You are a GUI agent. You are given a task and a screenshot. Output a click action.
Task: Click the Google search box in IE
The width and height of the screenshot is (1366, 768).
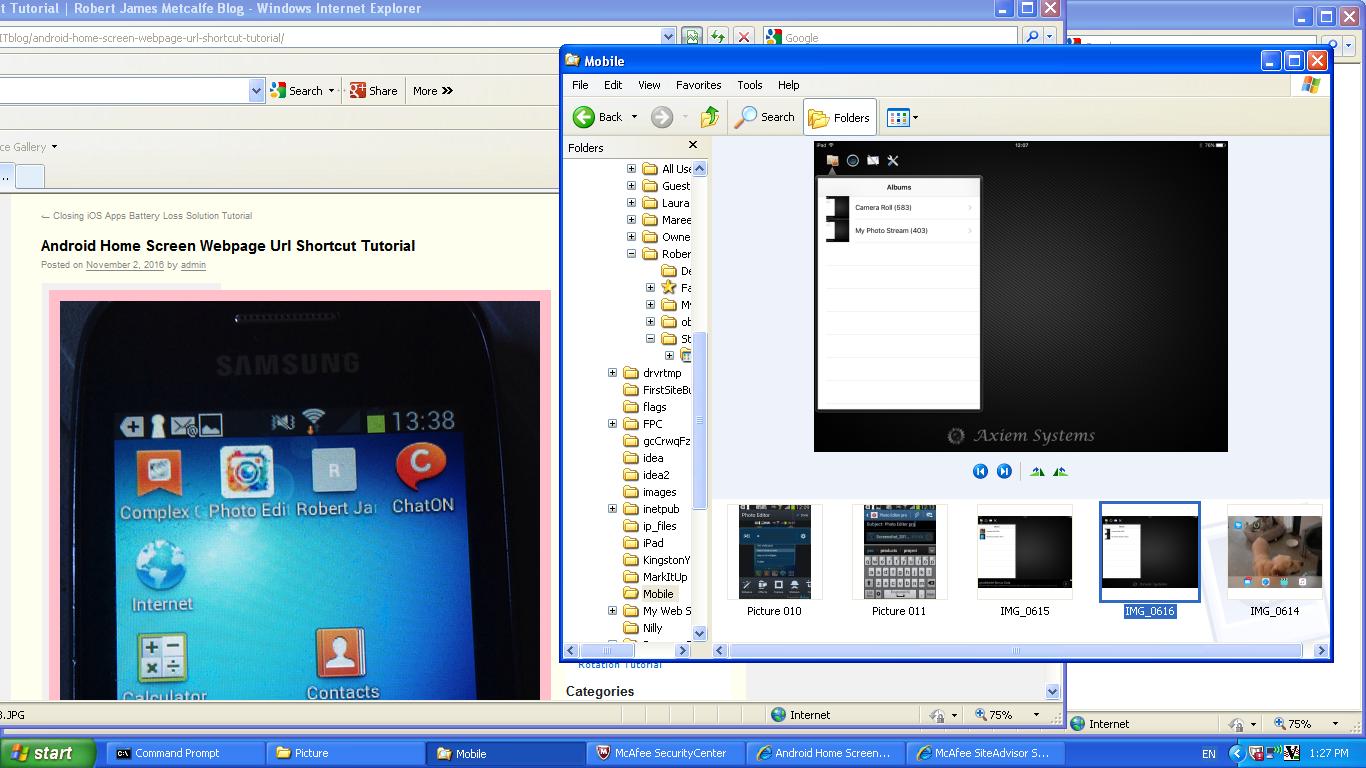pyautogui.click(x=890, y=37)
